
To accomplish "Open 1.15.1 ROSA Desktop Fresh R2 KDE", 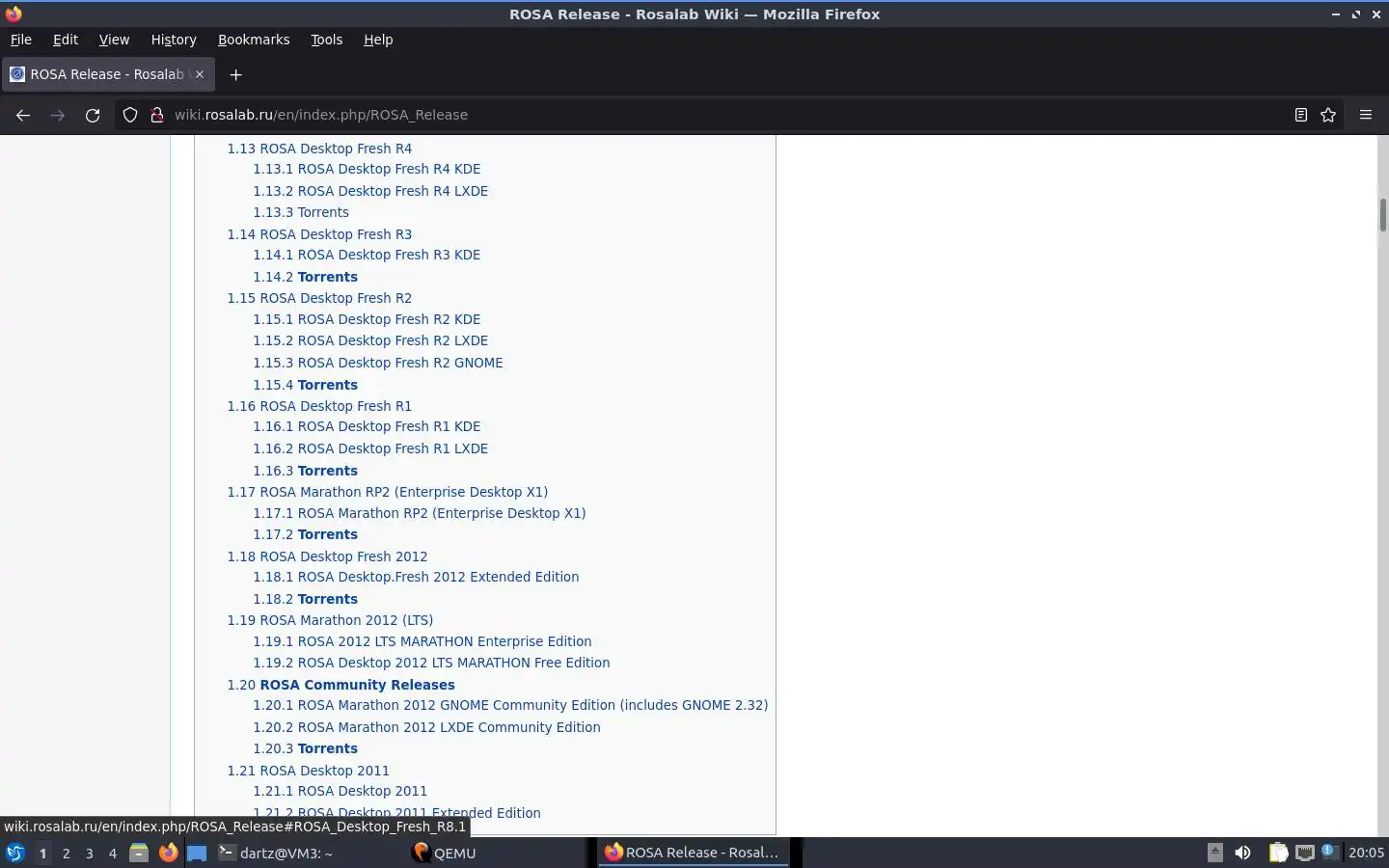I will pos(367,319).
